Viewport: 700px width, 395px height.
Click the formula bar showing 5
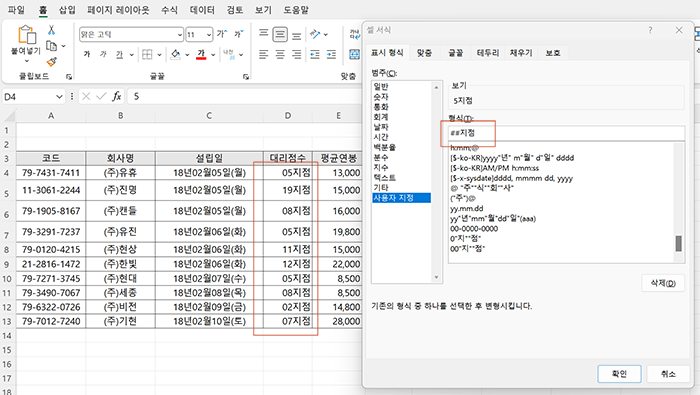click(x=245, y=96)
